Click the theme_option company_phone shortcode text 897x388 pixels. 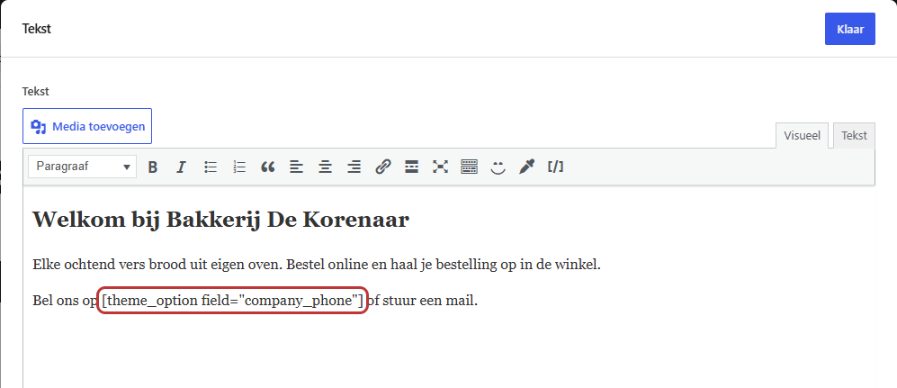pyautogui.click(x=232, y=300)
